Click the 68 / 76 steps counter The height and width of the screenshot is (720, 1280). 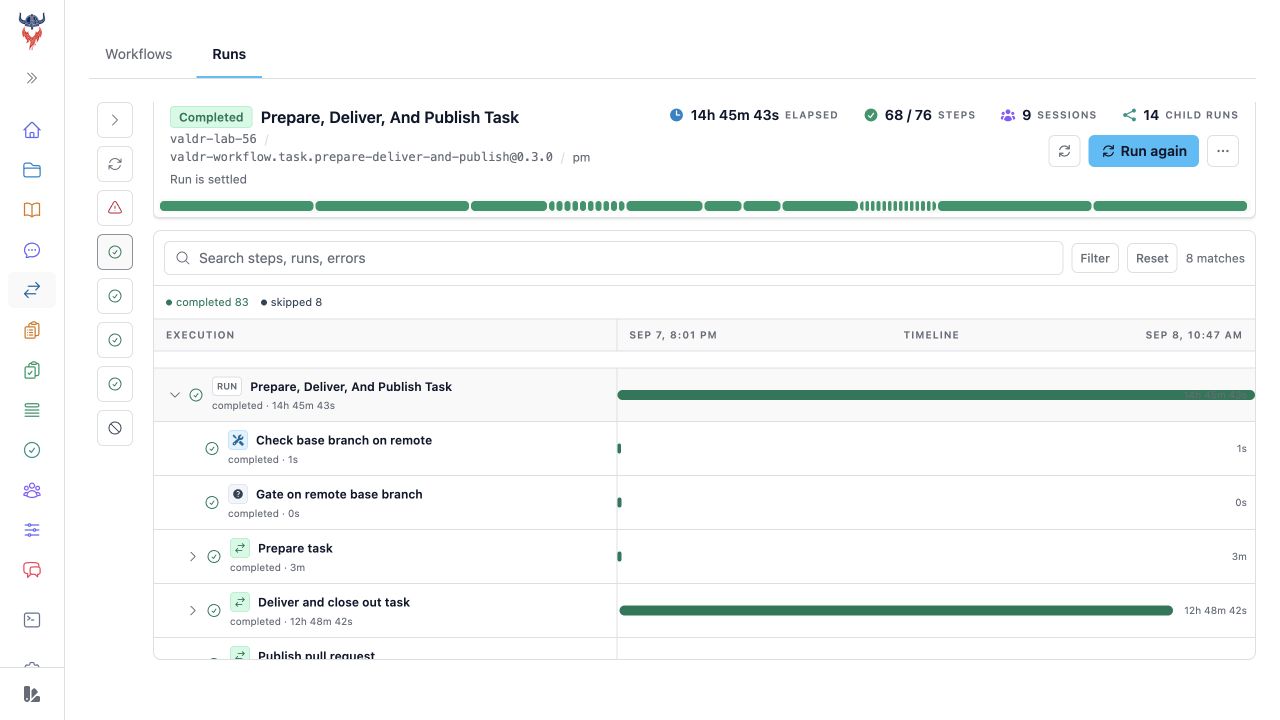click(920, 115)
